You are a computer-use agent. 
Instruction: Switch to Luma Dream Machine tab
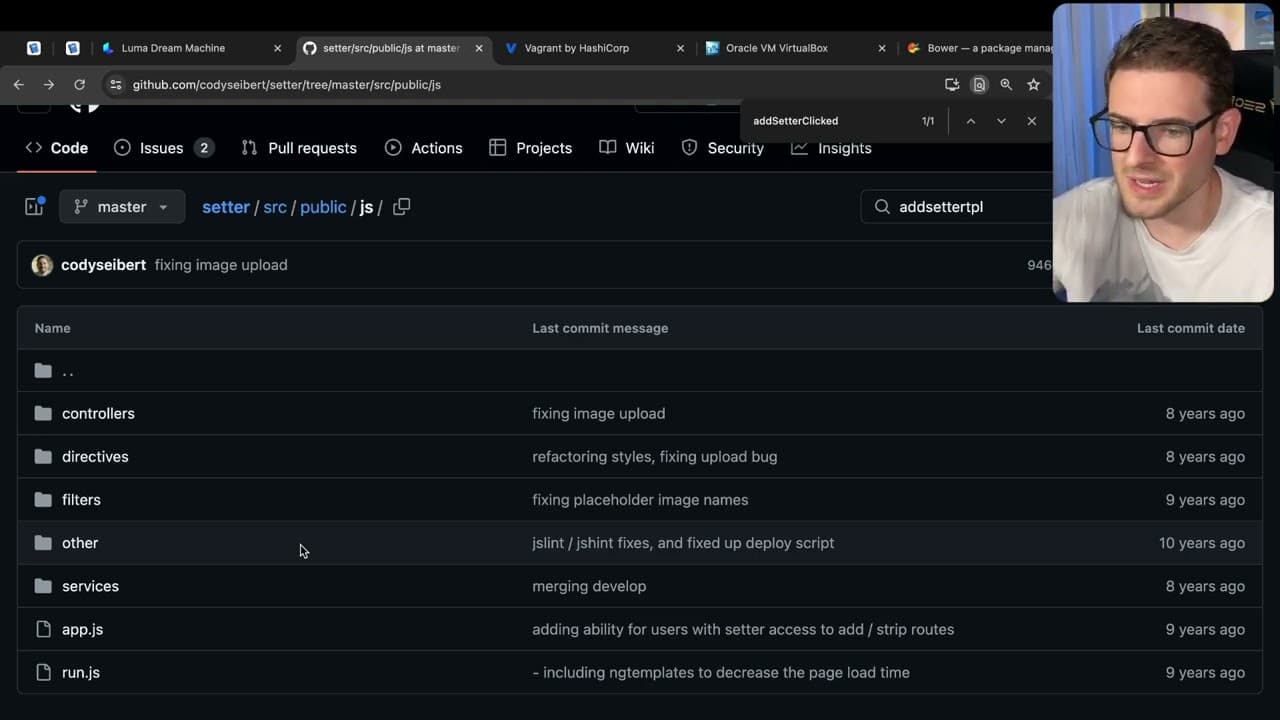point(190,48)
